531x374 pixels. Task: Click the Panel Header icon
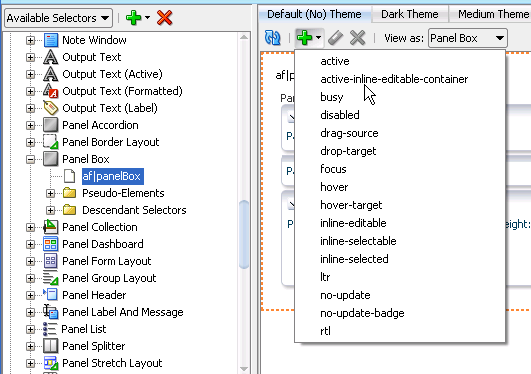coord(51,294)
